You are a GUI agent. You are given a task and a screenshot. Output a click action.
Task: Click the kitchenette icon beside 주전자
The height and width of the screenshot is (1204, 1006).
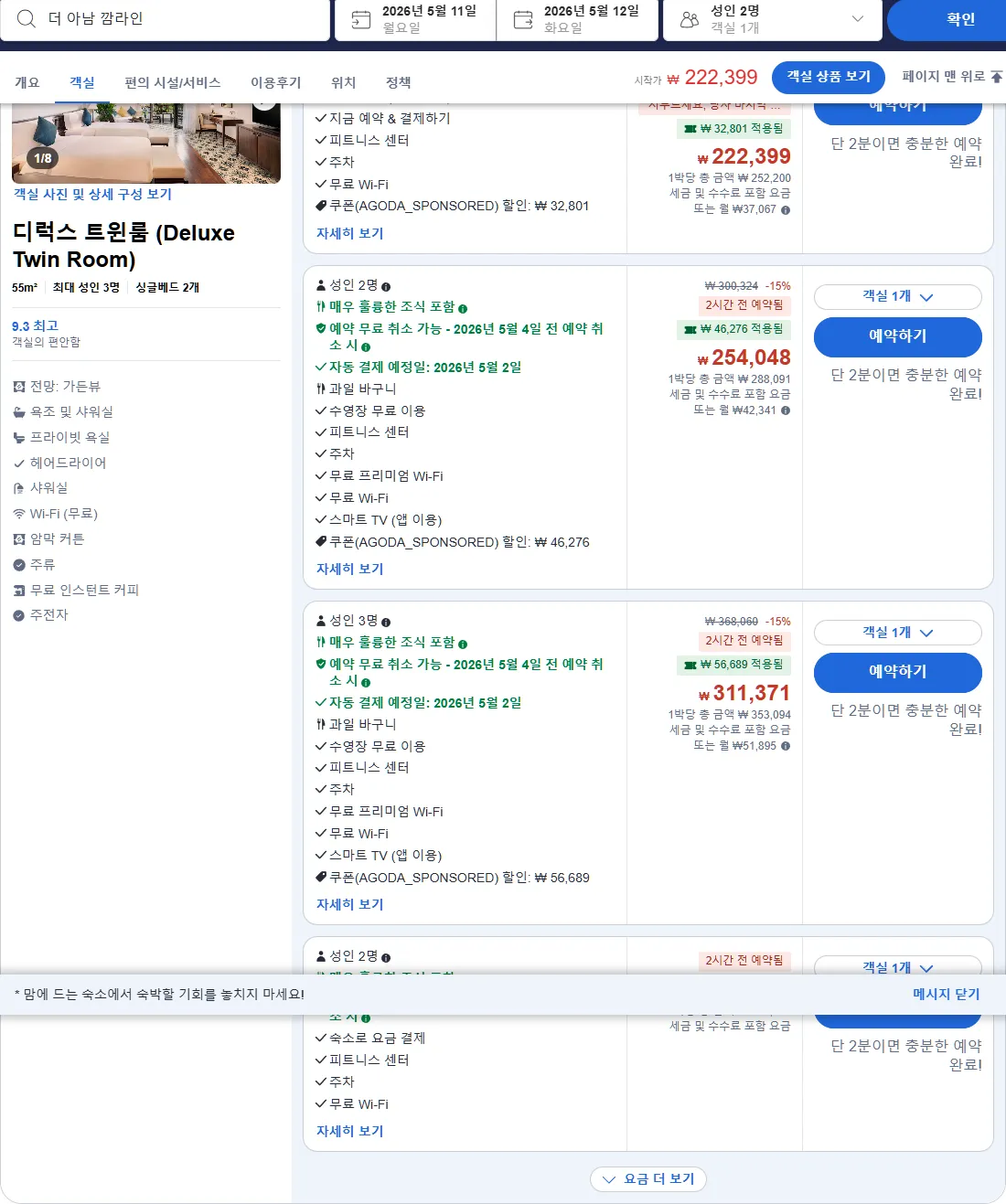(x=19, y=615)
